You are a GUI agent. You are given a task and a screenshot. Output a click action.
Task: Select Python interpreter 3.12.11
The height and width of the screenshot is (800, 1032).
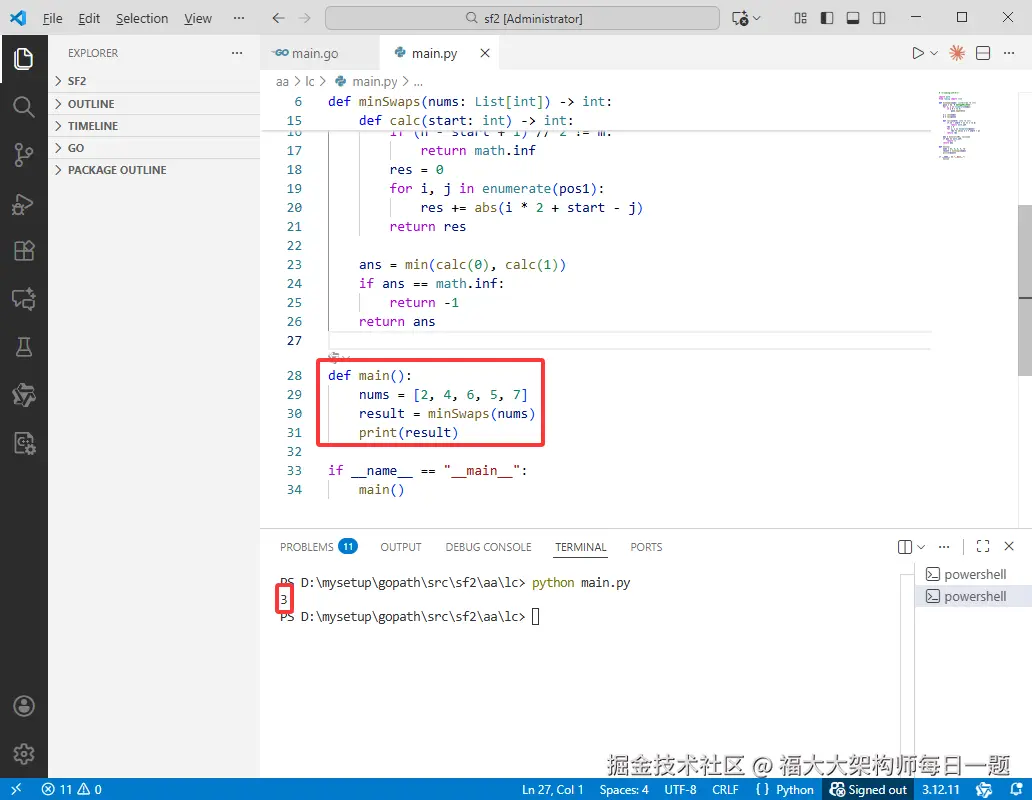point(941,789)
